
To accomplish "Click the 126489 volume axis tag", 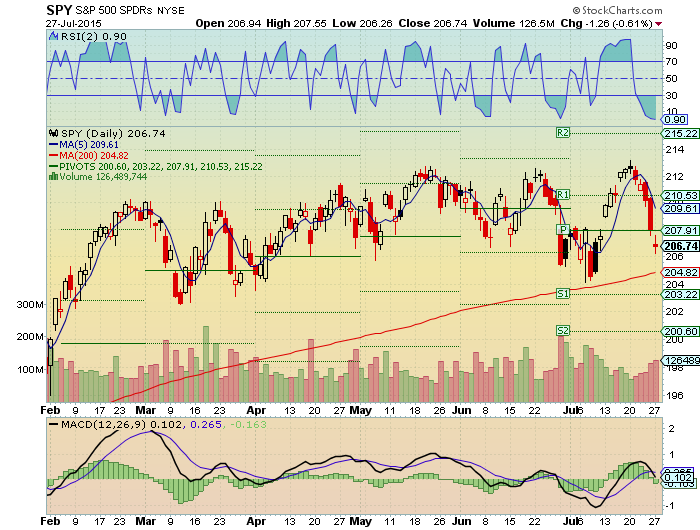I will point(681,360).
